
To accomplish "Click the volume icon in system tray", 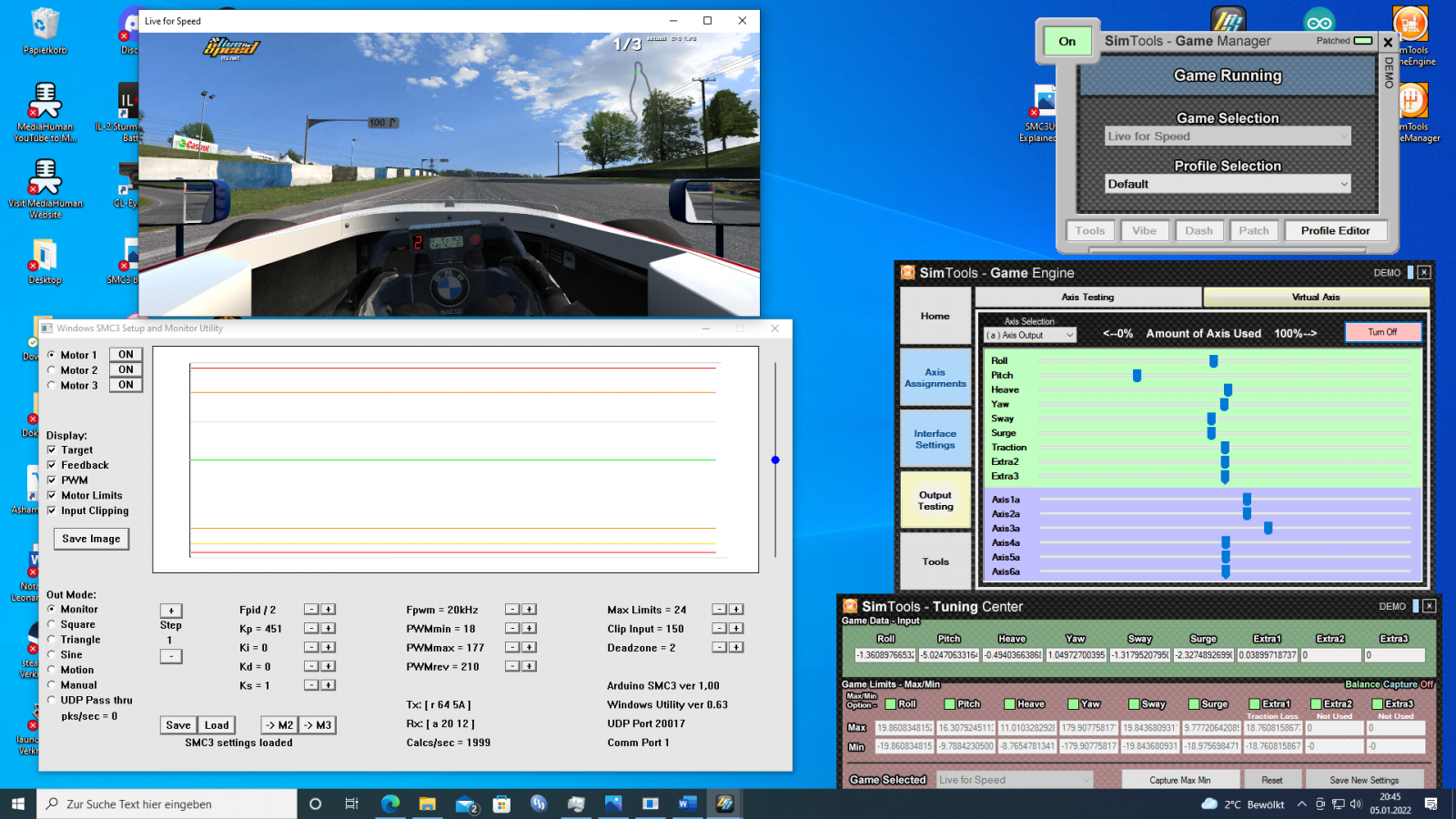I will [x=1356, y=804].
